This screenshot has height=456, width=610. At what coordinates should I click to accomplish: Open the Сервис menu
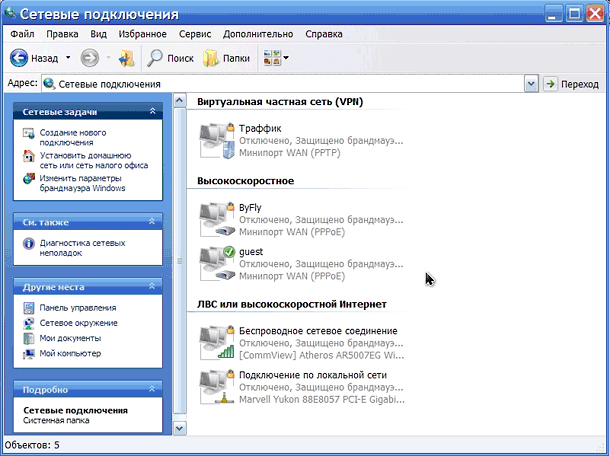195,34
